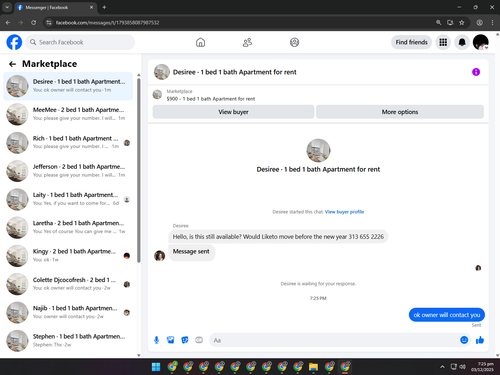Click Desiree's large centered listing photo

[x=318, y=151]
